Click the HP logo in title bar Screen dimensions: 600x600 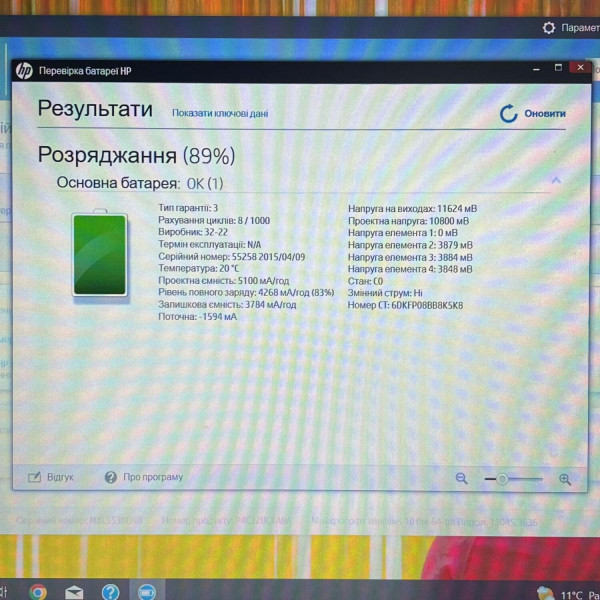point(24,71)
